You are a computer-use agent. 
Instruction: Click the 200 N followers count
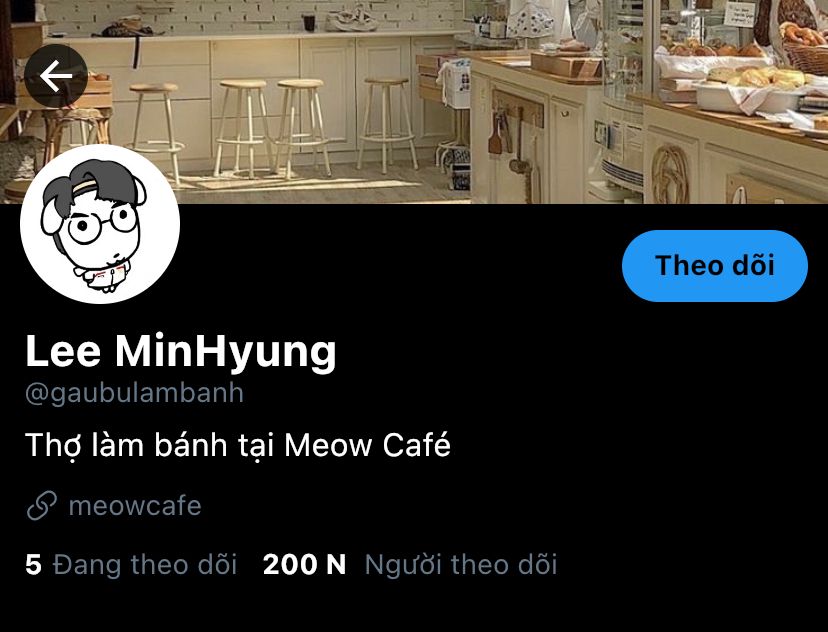coord(304,564)
